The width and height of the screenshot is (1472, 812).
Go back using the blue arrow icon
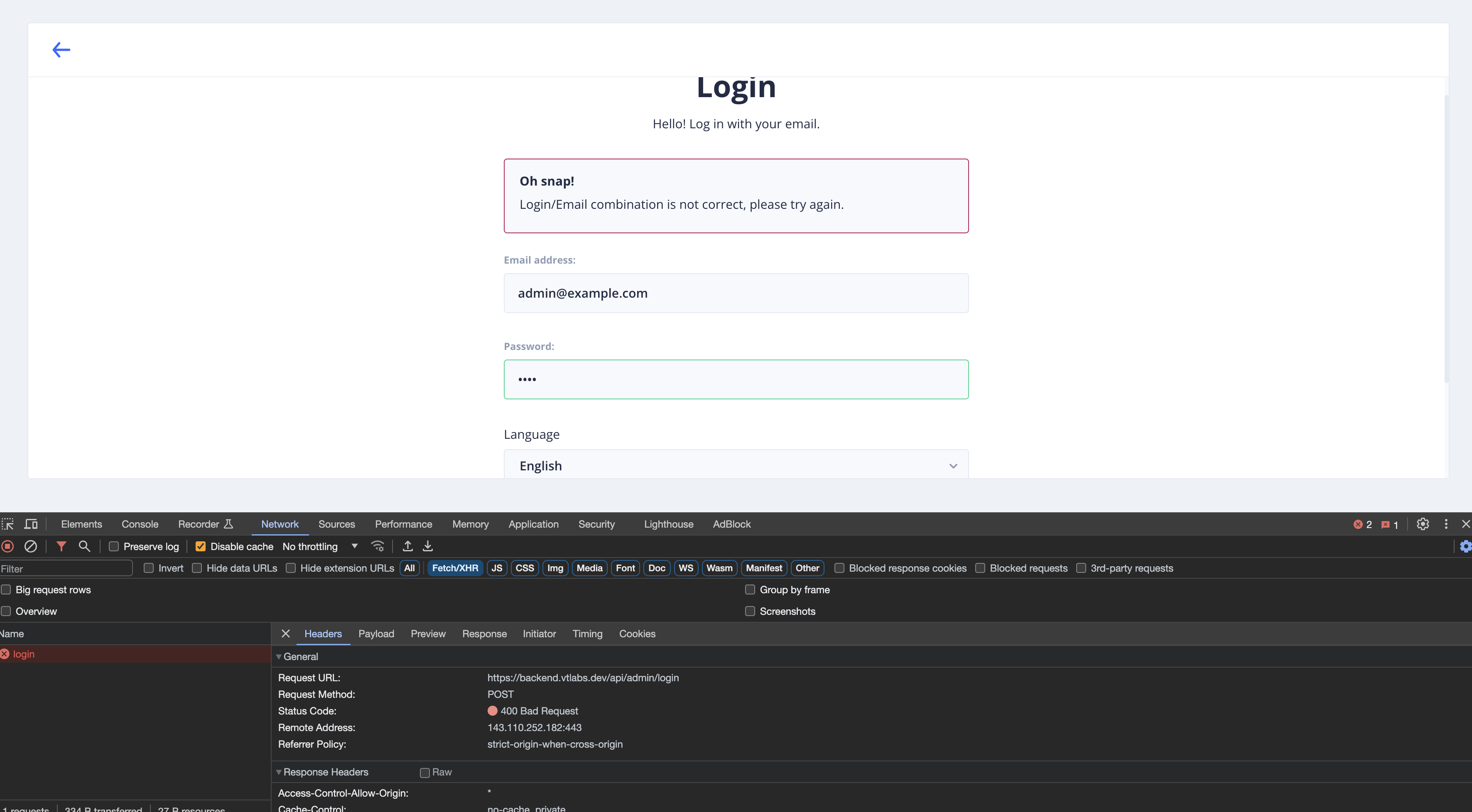[x=61, y=50]
